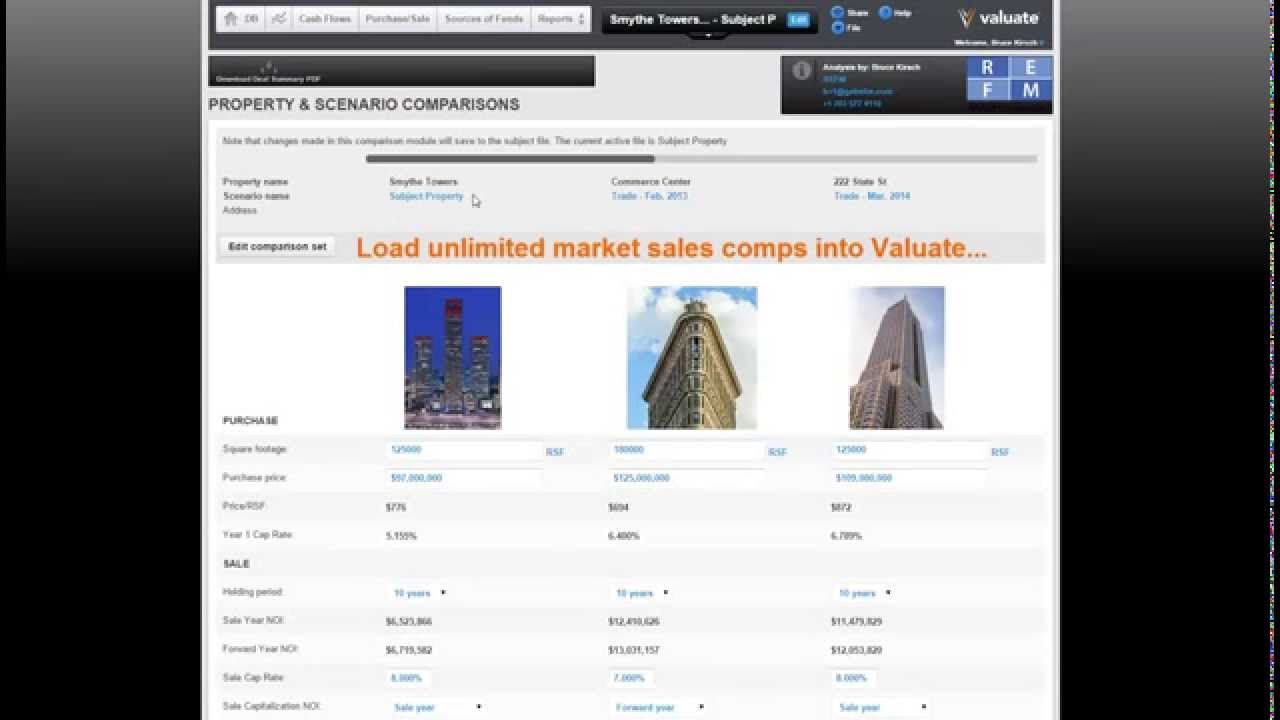
Task: Open Sources of Funds menu
Action: [484, 19]
